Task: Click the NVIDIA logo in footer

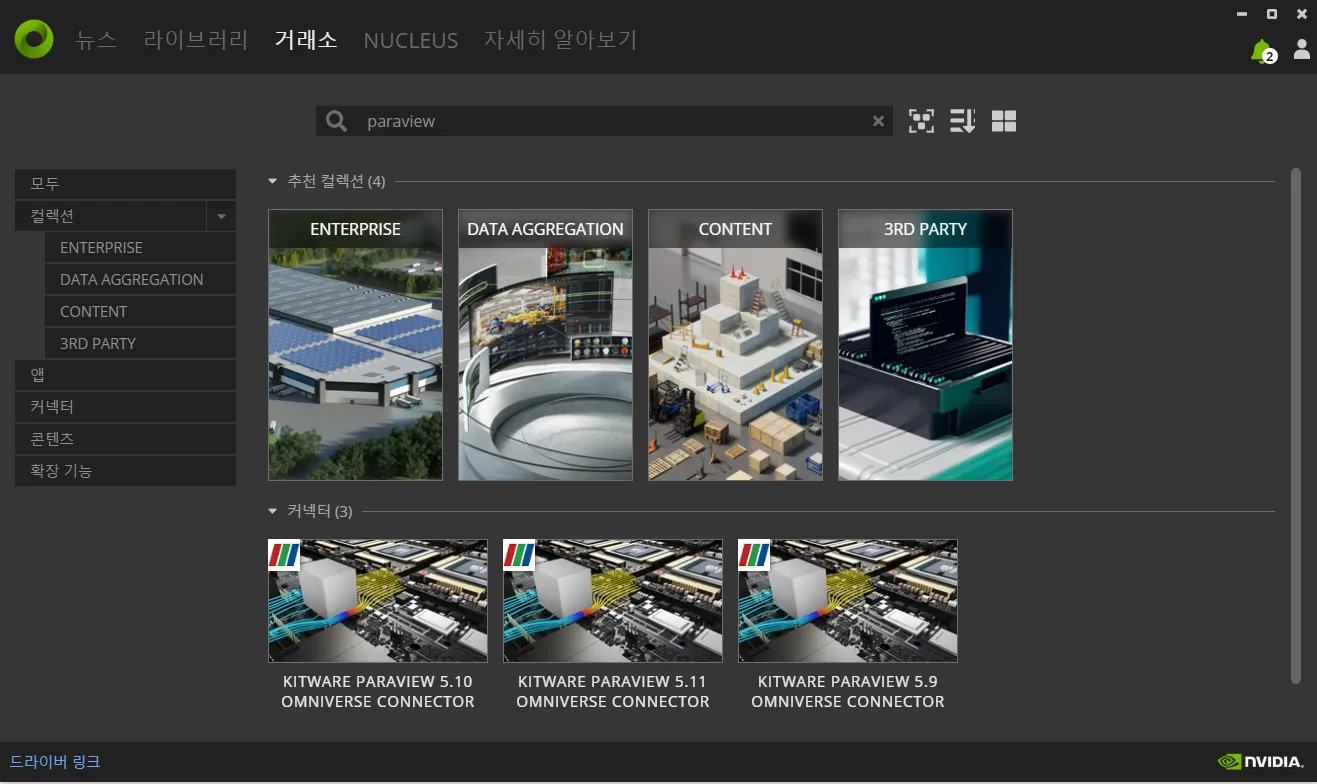Action: (x=1260, y=762)
